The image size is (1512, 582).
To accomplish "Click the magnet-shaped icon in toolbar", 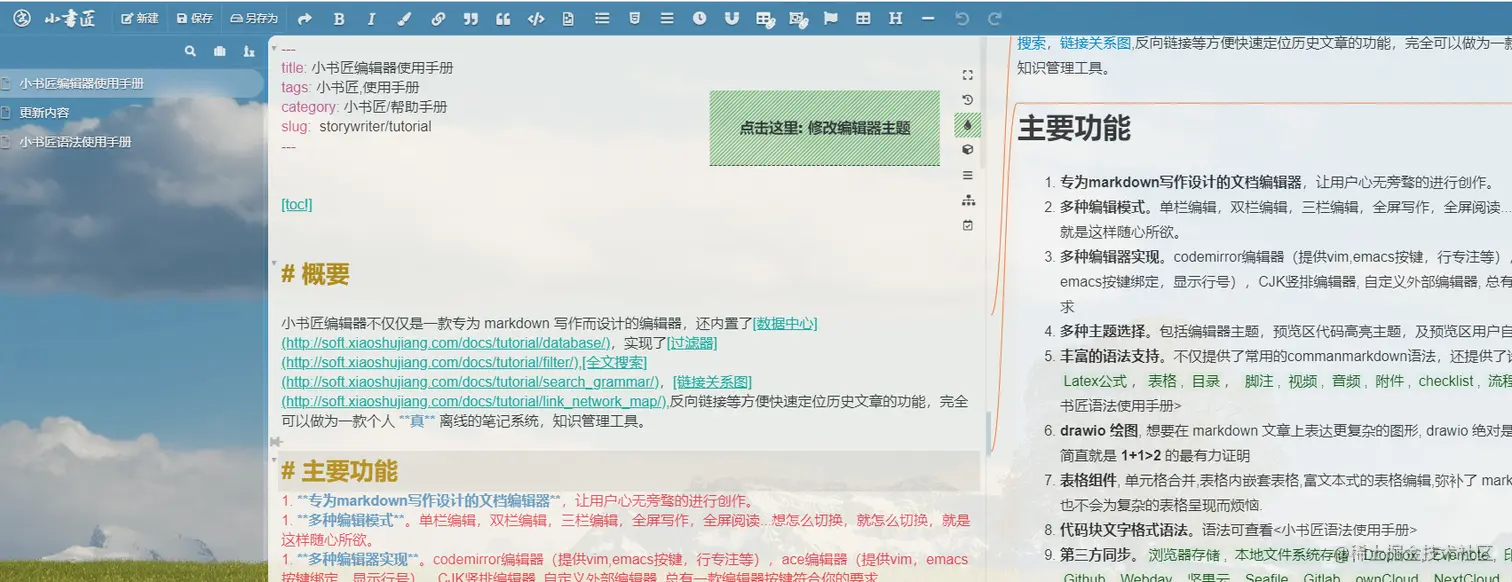I will tap(732, 19).
